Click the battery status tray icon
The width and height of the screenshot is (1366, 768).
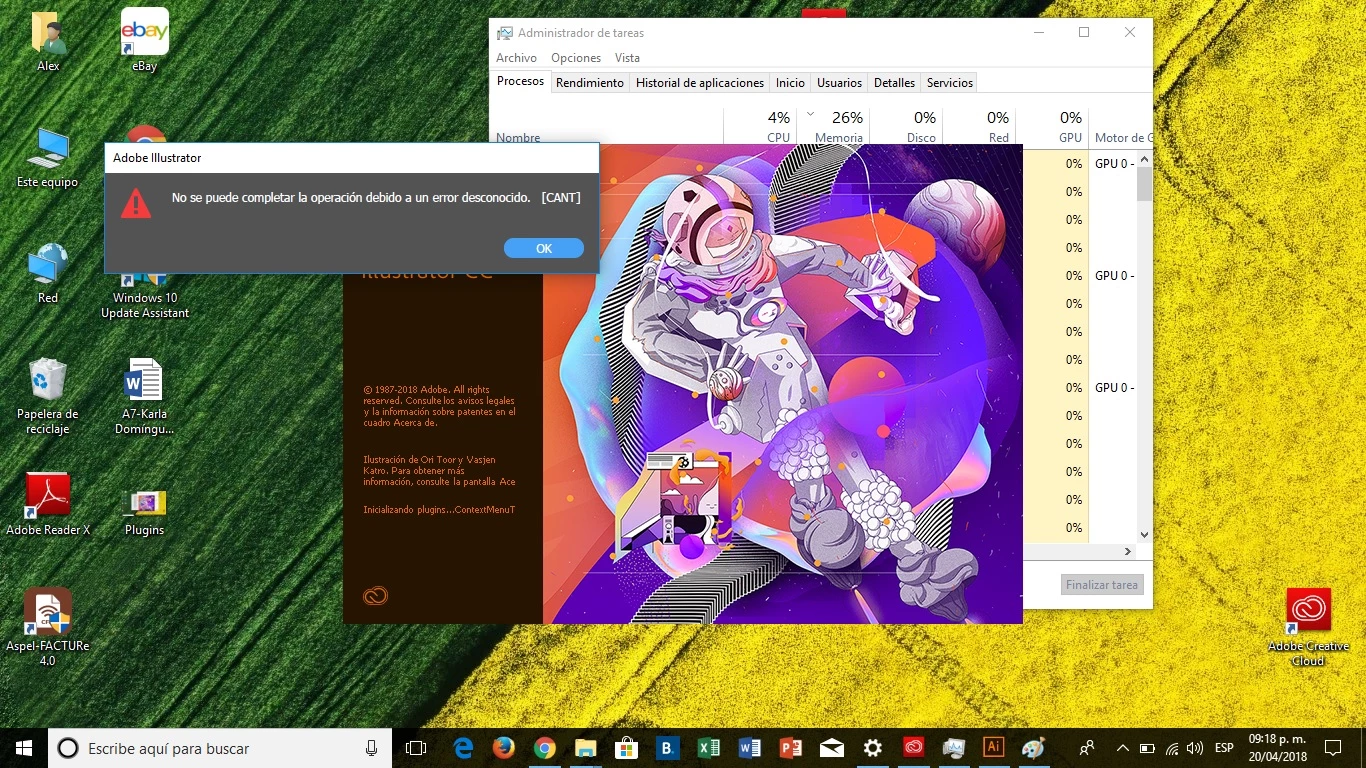pos(1147,748)
